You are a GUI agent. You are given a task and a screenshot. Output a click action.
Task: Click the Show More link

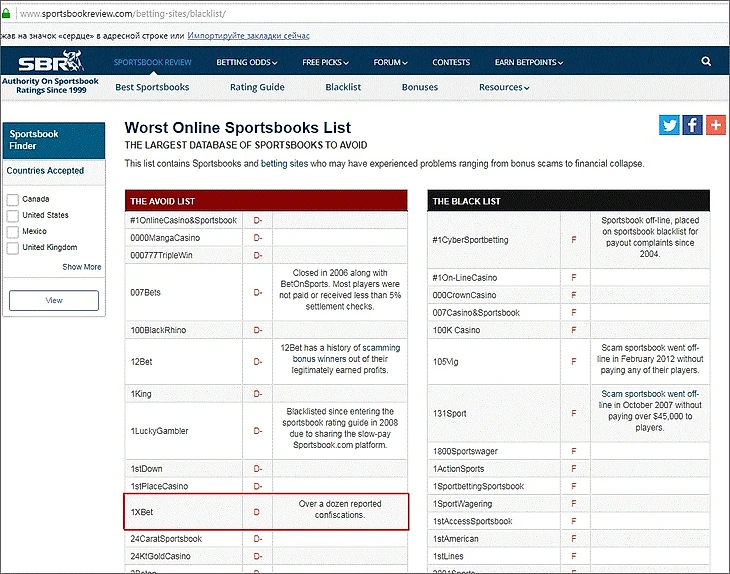(x=82, y=267)
